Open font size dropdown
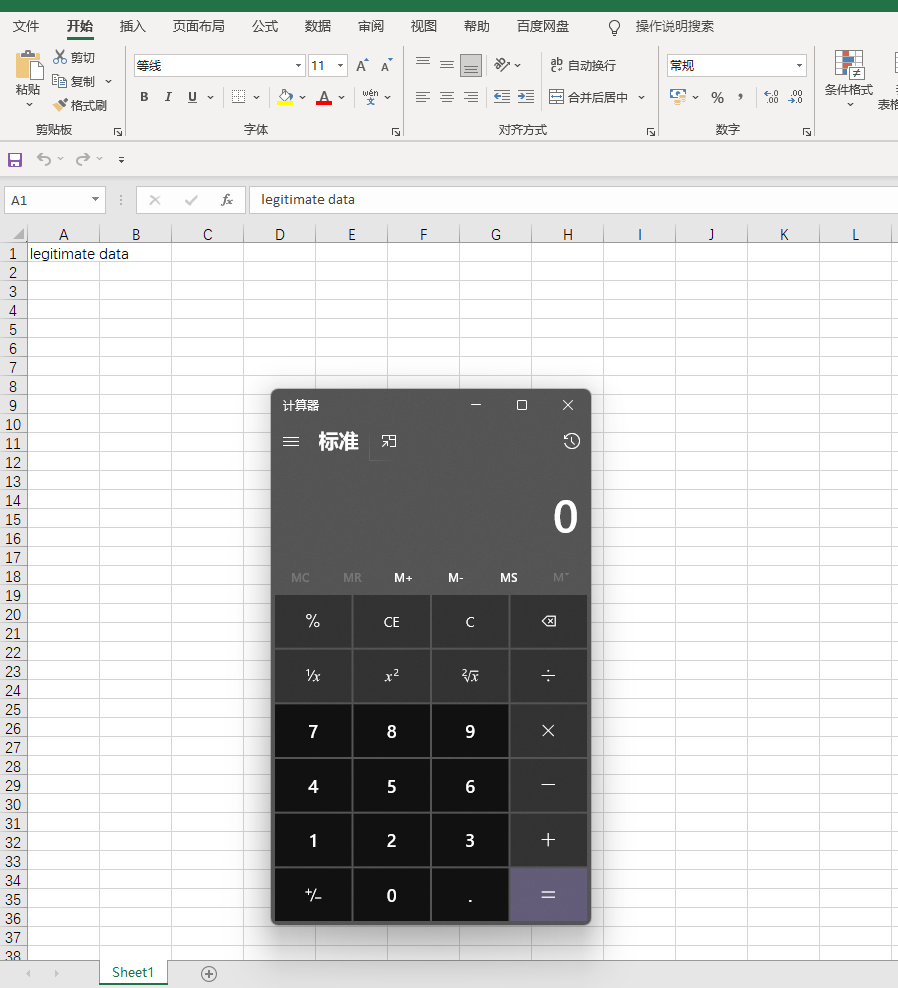Image resolution: width=898 pixels, height=988 pixels. point(340,66)
